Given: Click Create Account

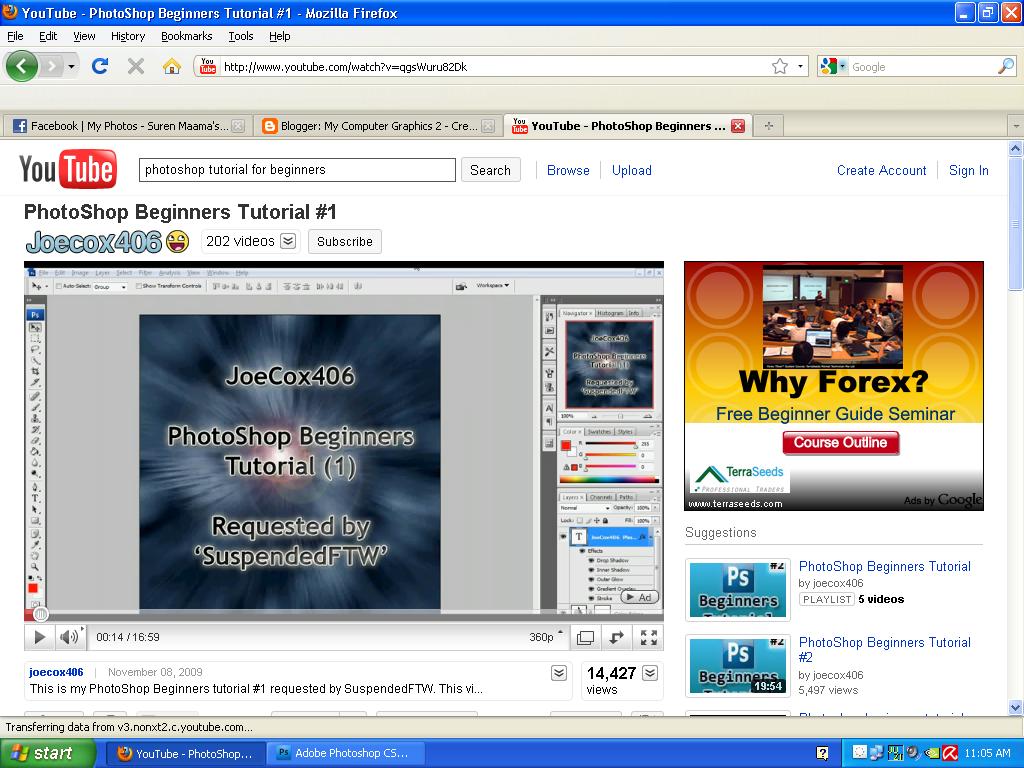Looking at the screenshot, I should point(882,170).
